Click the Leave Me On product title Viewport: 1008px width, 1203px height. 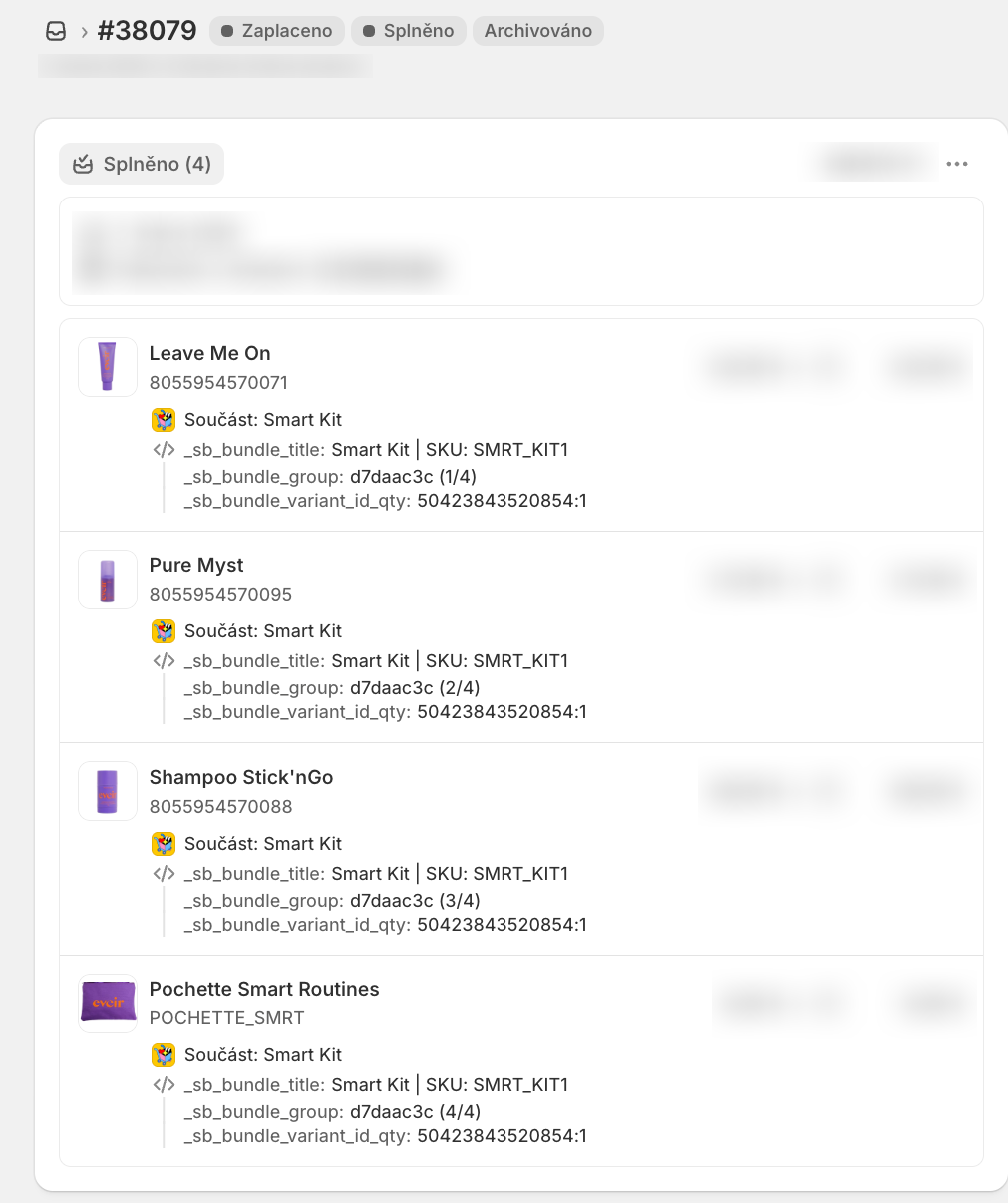tap(209, 353)
